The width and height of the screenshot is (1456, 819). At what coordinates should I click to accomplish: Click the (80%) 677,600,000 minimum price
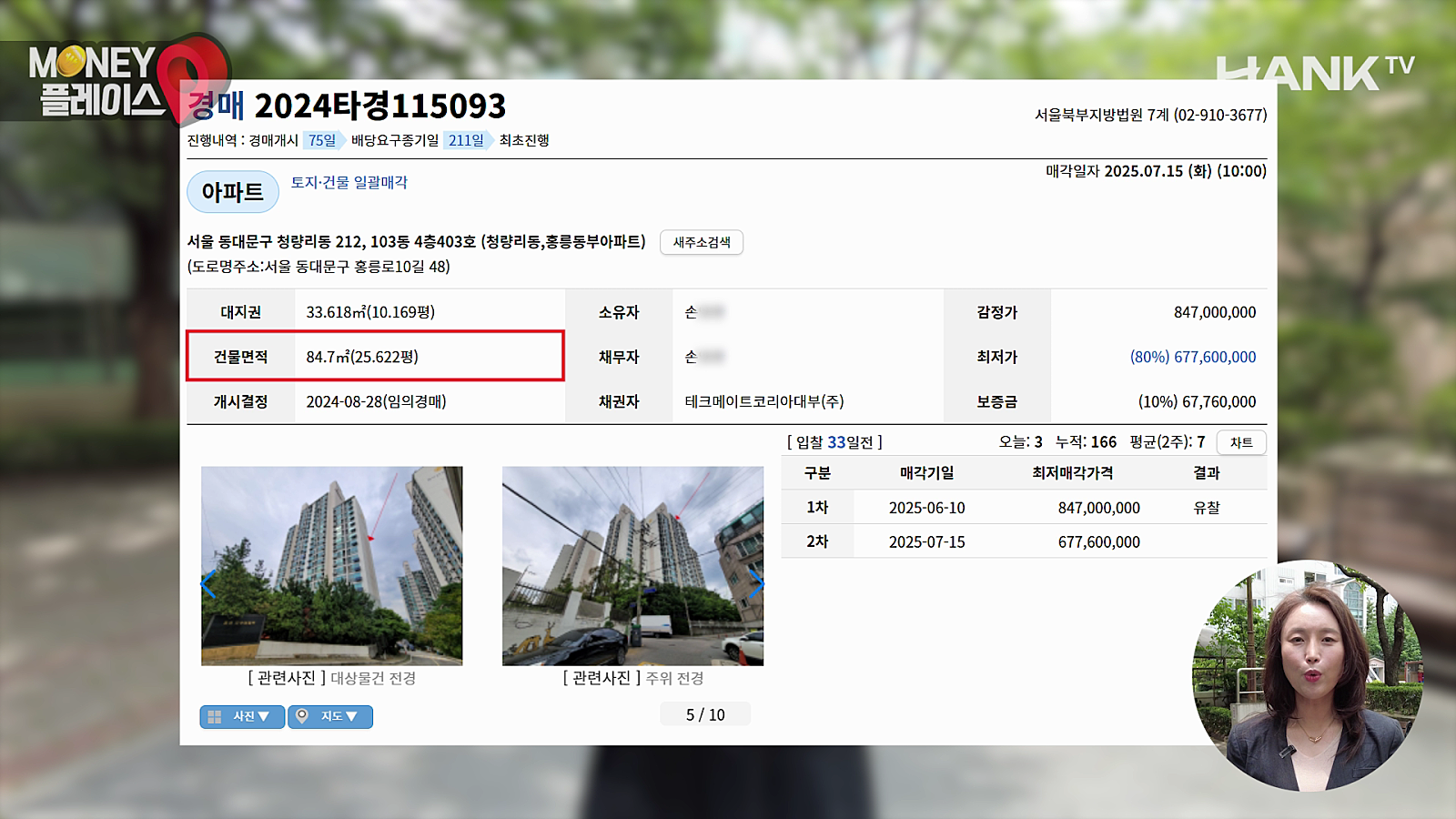(x=1193, y=357)
